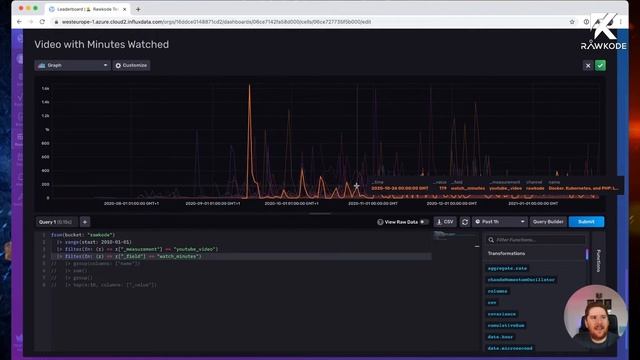This screenshot has height=360, width=640.
Task: Insert the cumulativeSum function
Action: click(506, 326)
